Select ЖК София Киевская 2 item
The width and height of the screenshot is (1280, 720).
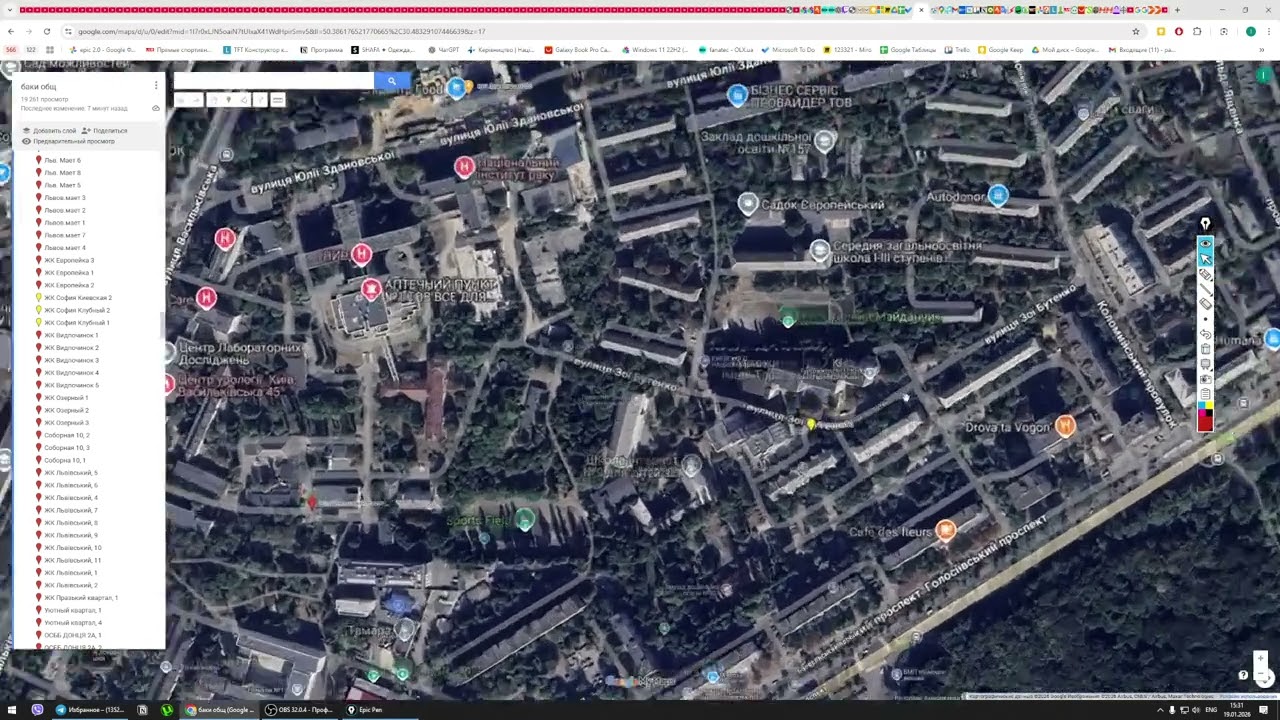tap(78, 298)
